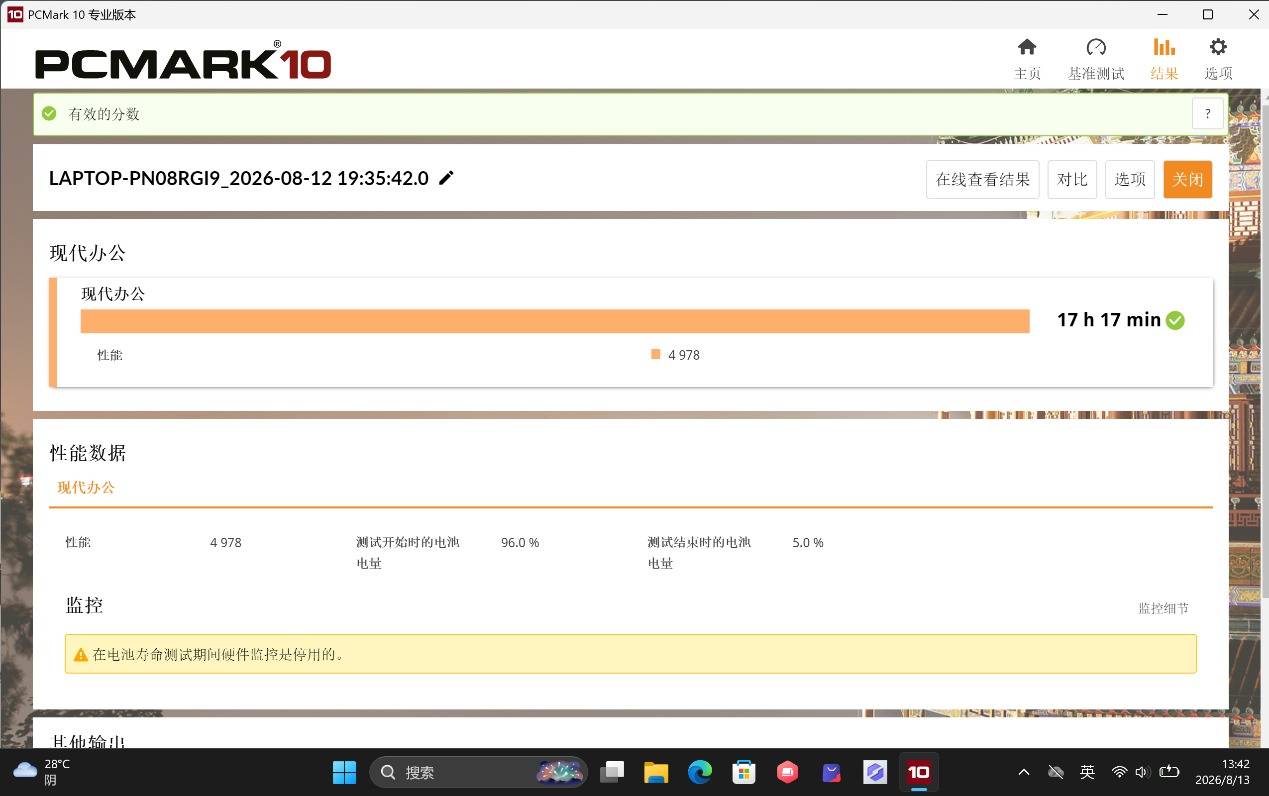Click the orange 4 978 legend swatch
Image resolution: width=1269 pixels, height=796 pixels.
pyautogui.click(x=655, y=354)
